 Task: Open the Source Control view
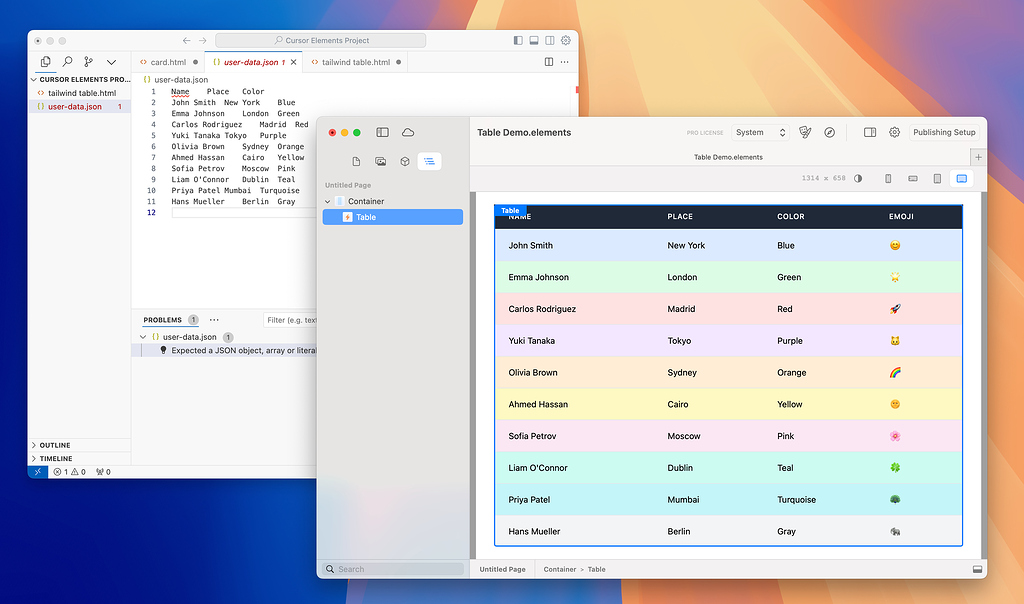point(88,61)
